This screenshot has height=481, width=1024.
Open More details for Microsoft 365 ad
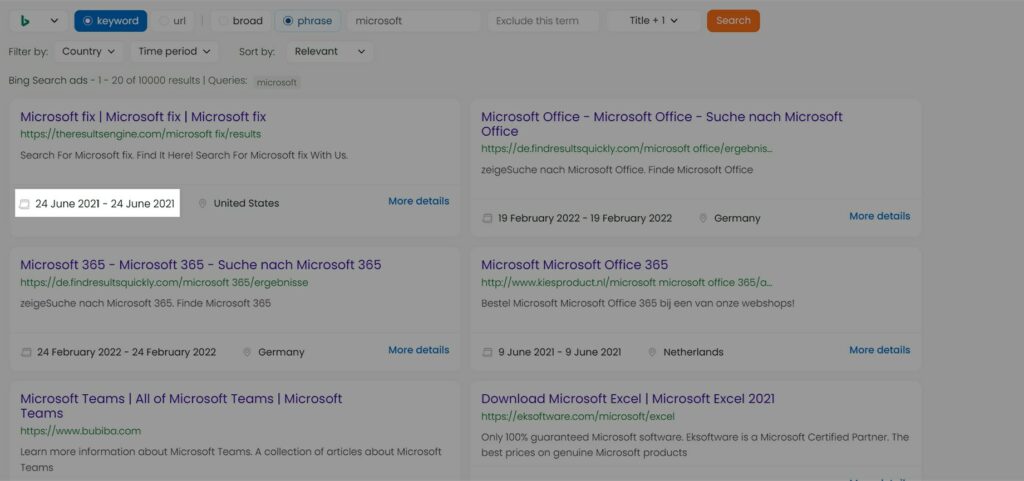tap(419, 350)
